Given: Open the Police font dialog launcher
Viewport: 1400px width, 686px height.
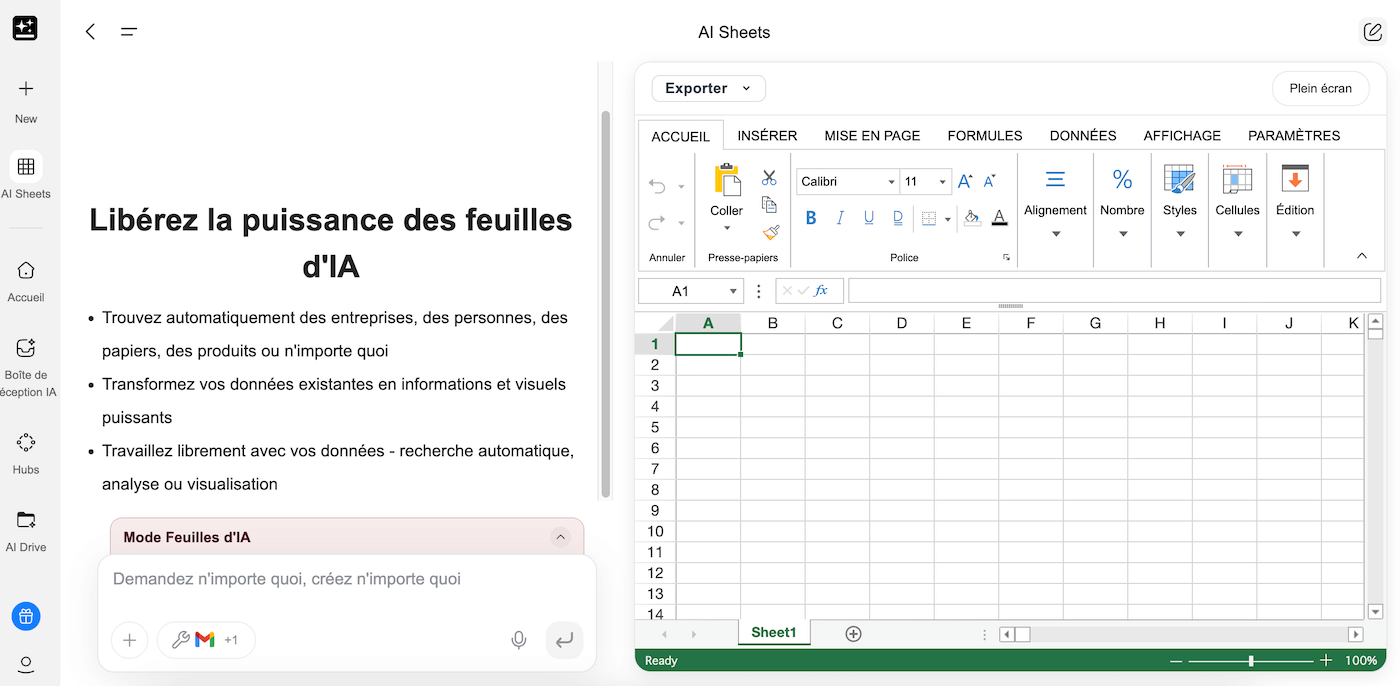Looking at the screenshot, I should (1006, 258).
